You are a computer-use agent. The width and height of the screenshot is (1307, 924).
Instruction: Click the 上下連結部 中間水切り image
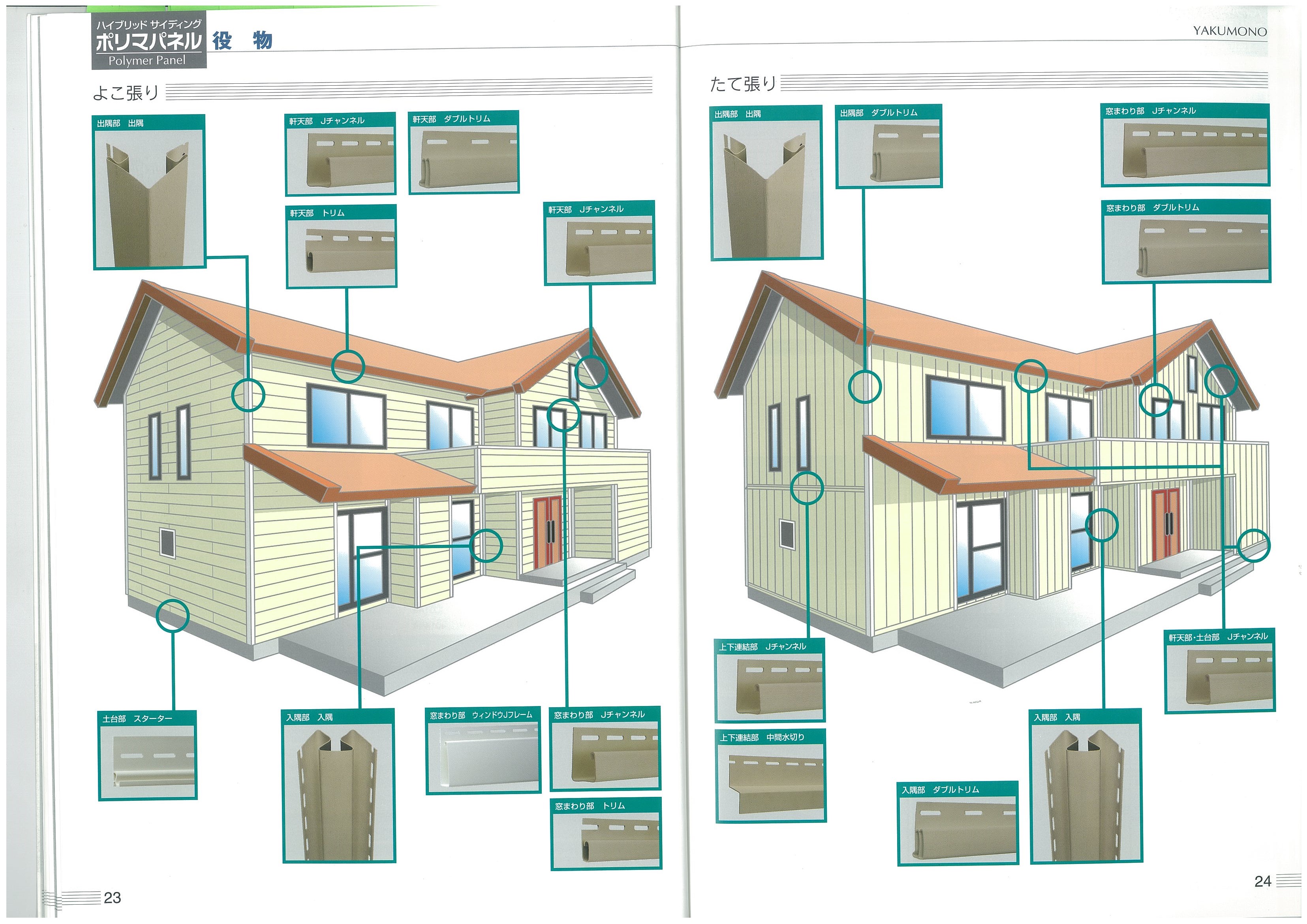(x=770, y=782)
